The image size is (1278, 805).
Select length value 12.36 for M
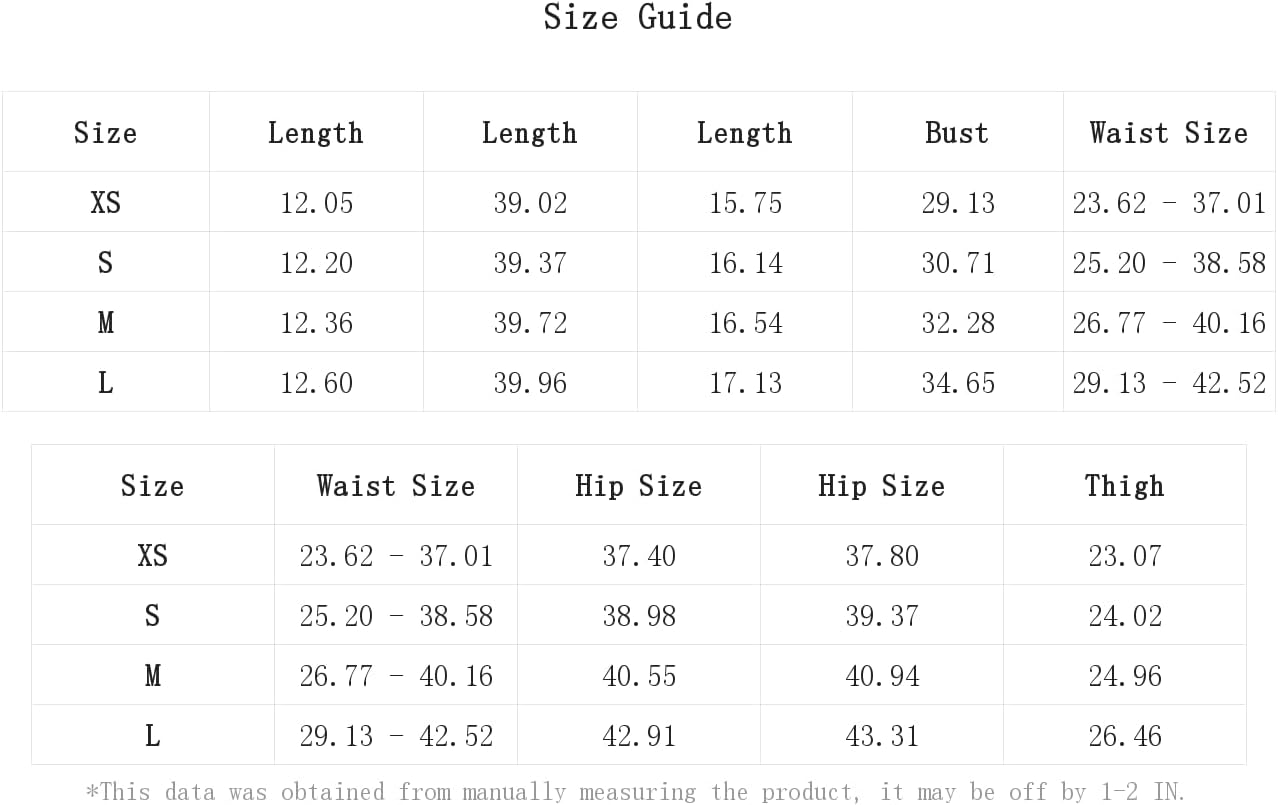(x=316, y=323)
